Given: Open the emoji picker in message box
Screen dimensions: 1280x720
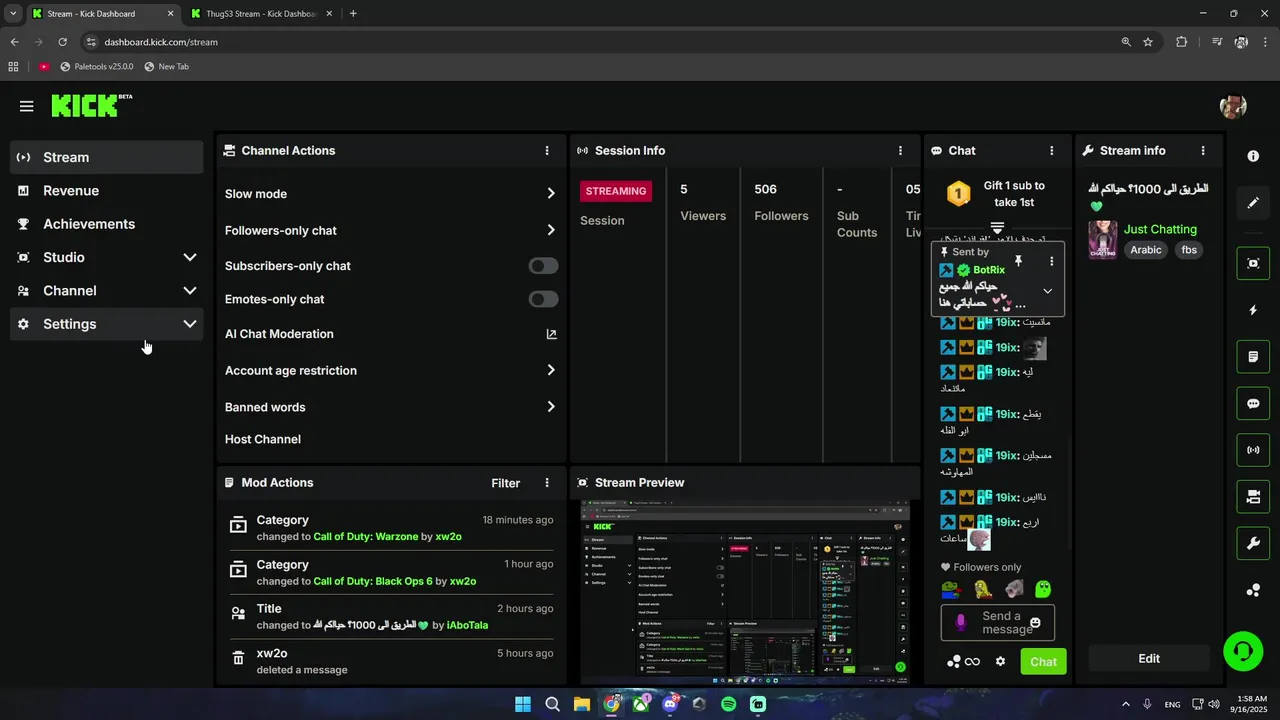Looking at the screenshot, I should (x=1035, y=622).
